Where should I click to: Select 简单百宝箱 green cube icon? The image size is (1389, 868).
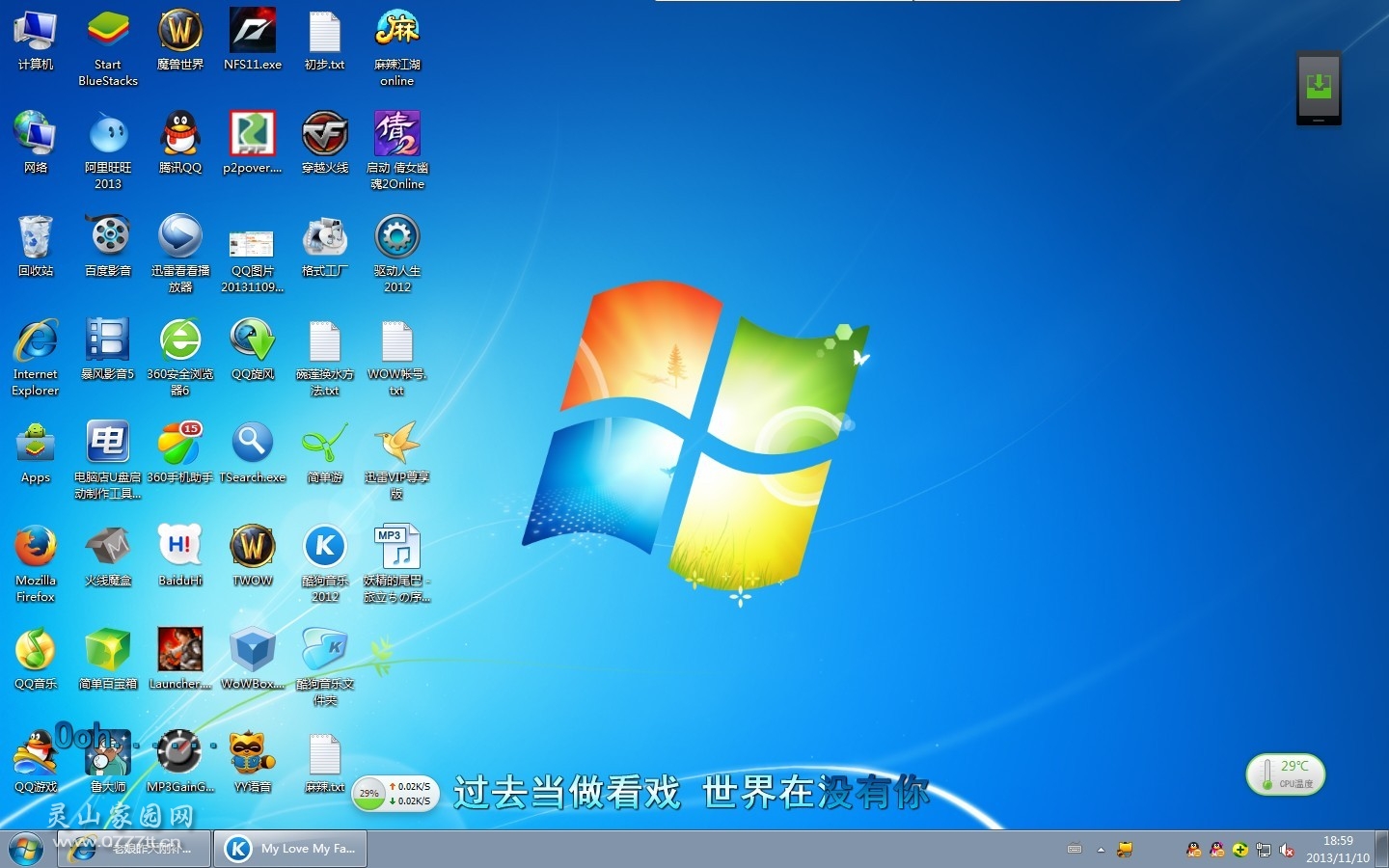[108, 660]
